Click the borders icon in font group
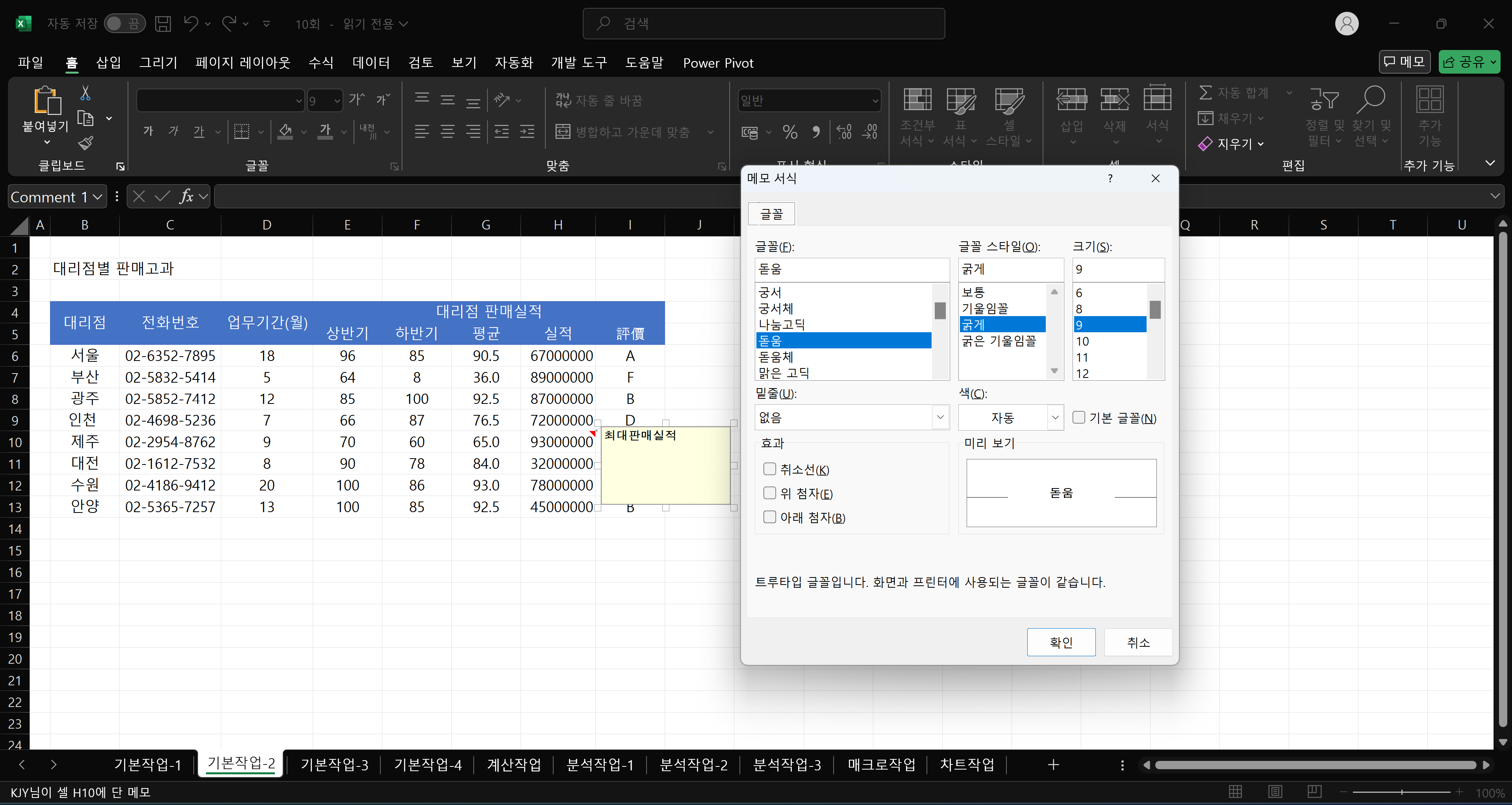 pos(241,131)
